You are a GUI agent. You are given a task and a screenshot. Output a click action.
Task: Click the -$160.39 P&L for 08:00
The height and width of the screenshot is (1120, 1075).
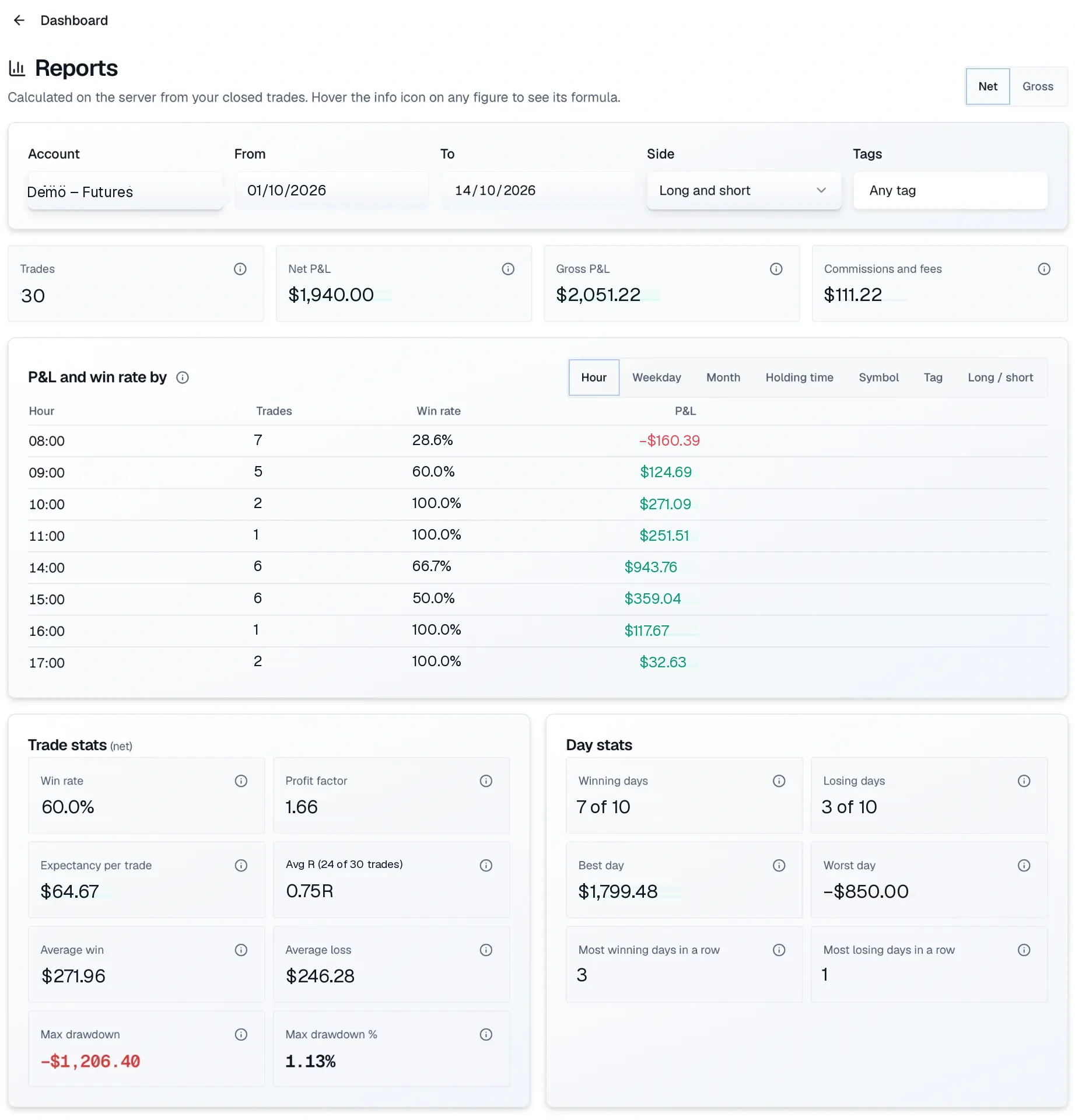tap(669, 440)
